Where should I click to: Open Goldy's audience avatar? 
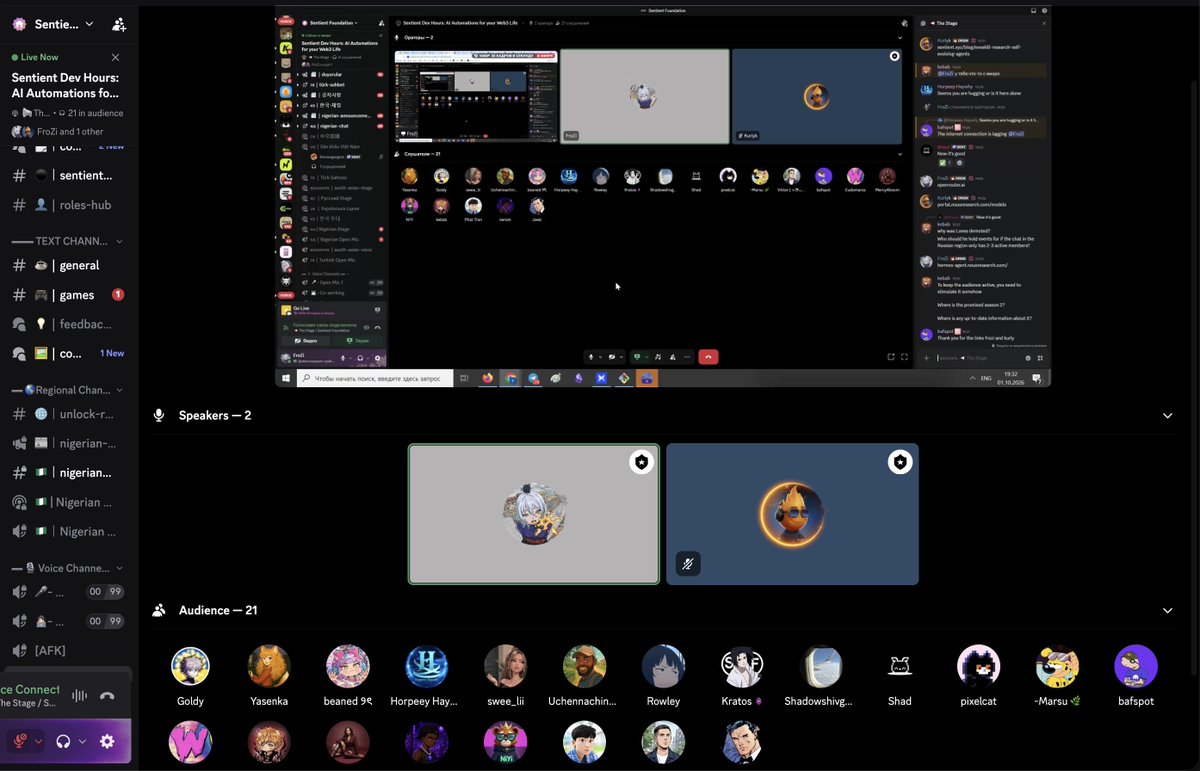click(190, 666)
